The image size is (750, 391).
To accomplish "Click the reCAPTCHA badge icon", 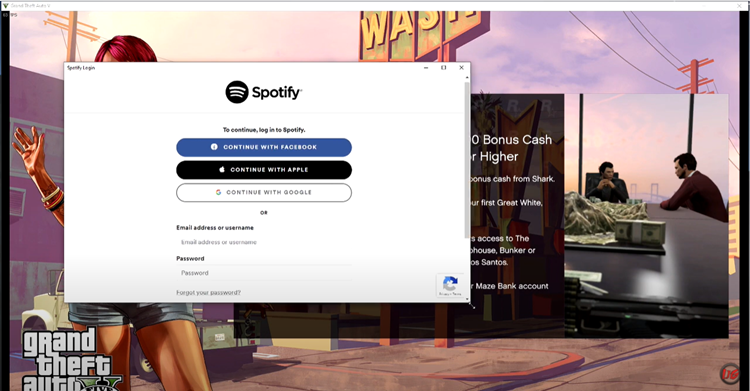I will click(450, 285).
